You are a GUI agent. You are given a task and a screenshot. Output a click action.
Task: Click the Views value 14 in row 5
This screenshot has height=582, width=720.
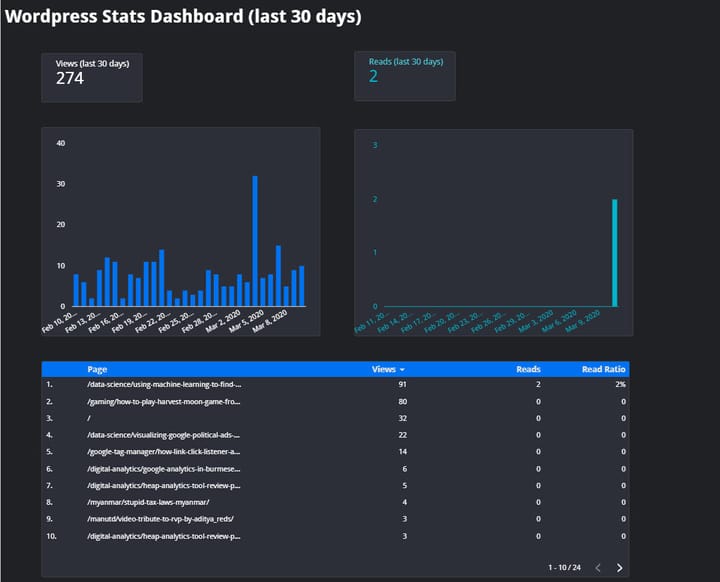click(402, 452)
